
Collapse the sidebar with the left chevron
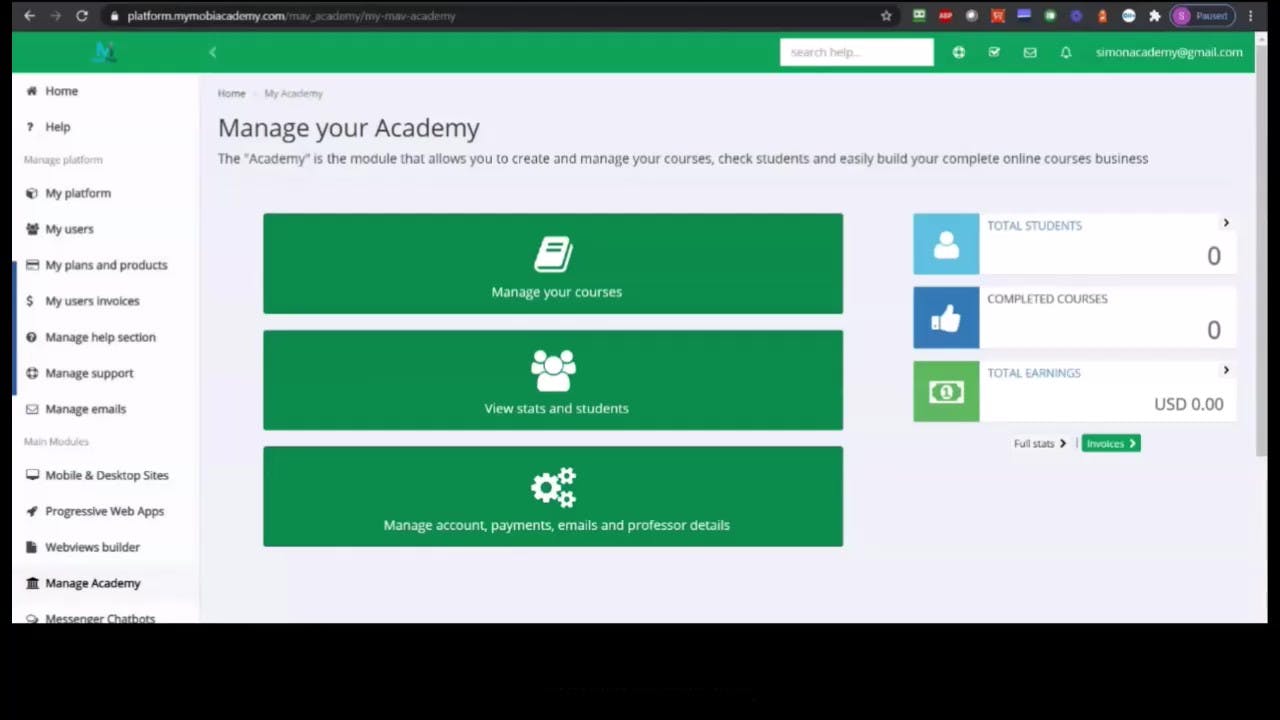point(212,52)
